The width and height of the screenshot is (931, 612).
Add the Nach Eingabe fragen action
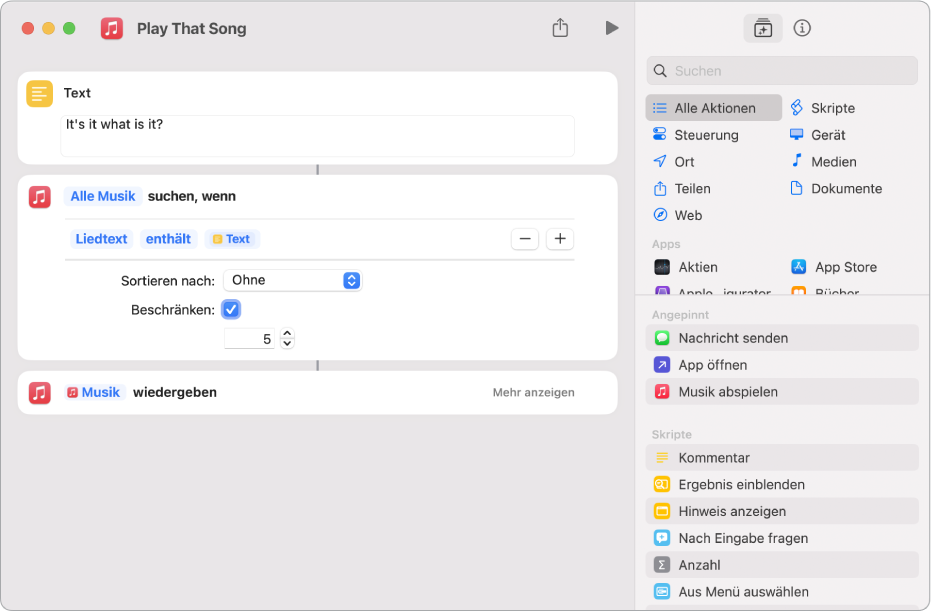click(x=782, y=538)
